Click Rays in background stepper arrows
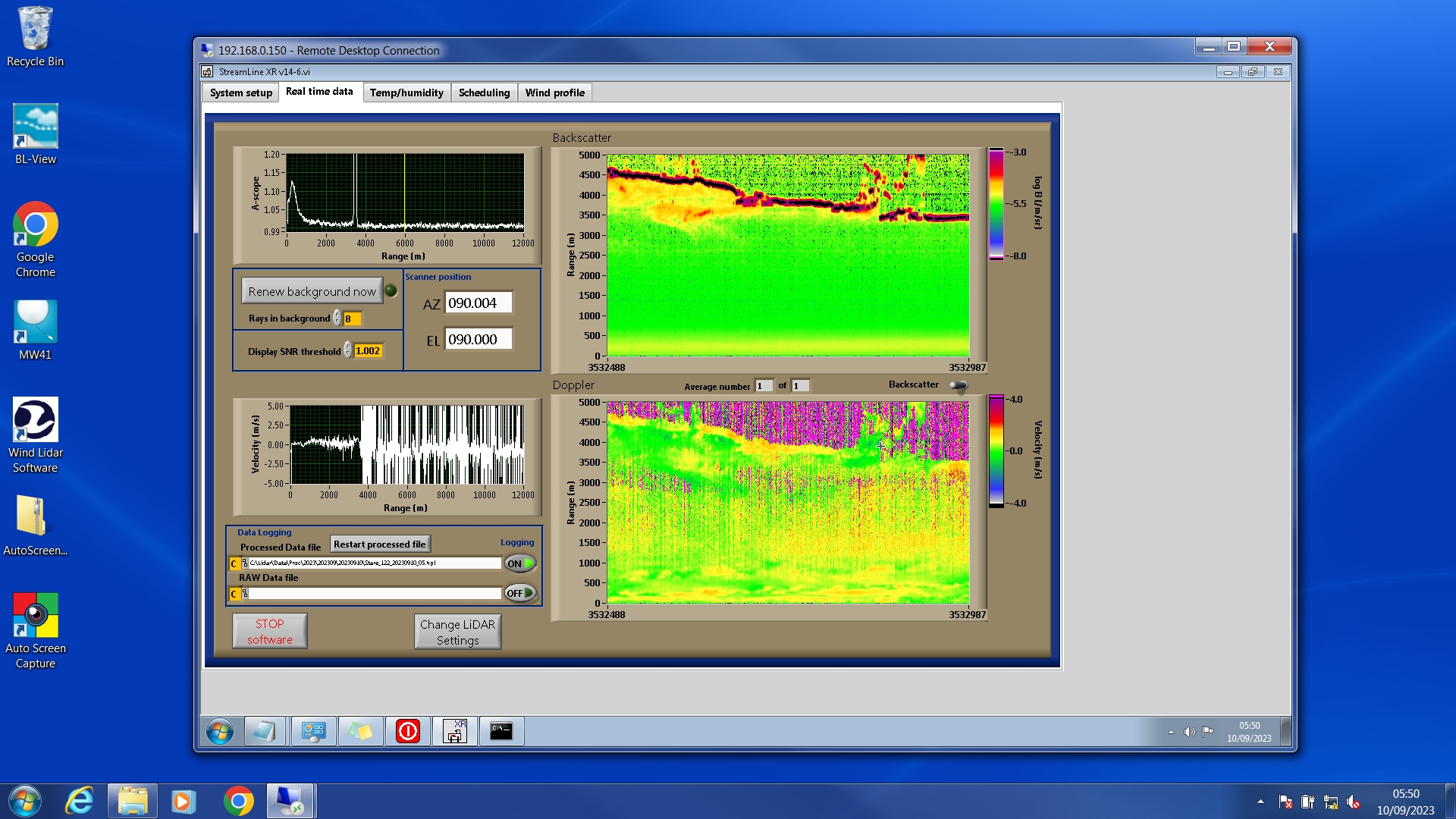This screenshot has height=819, width=1456. [337, 318]
